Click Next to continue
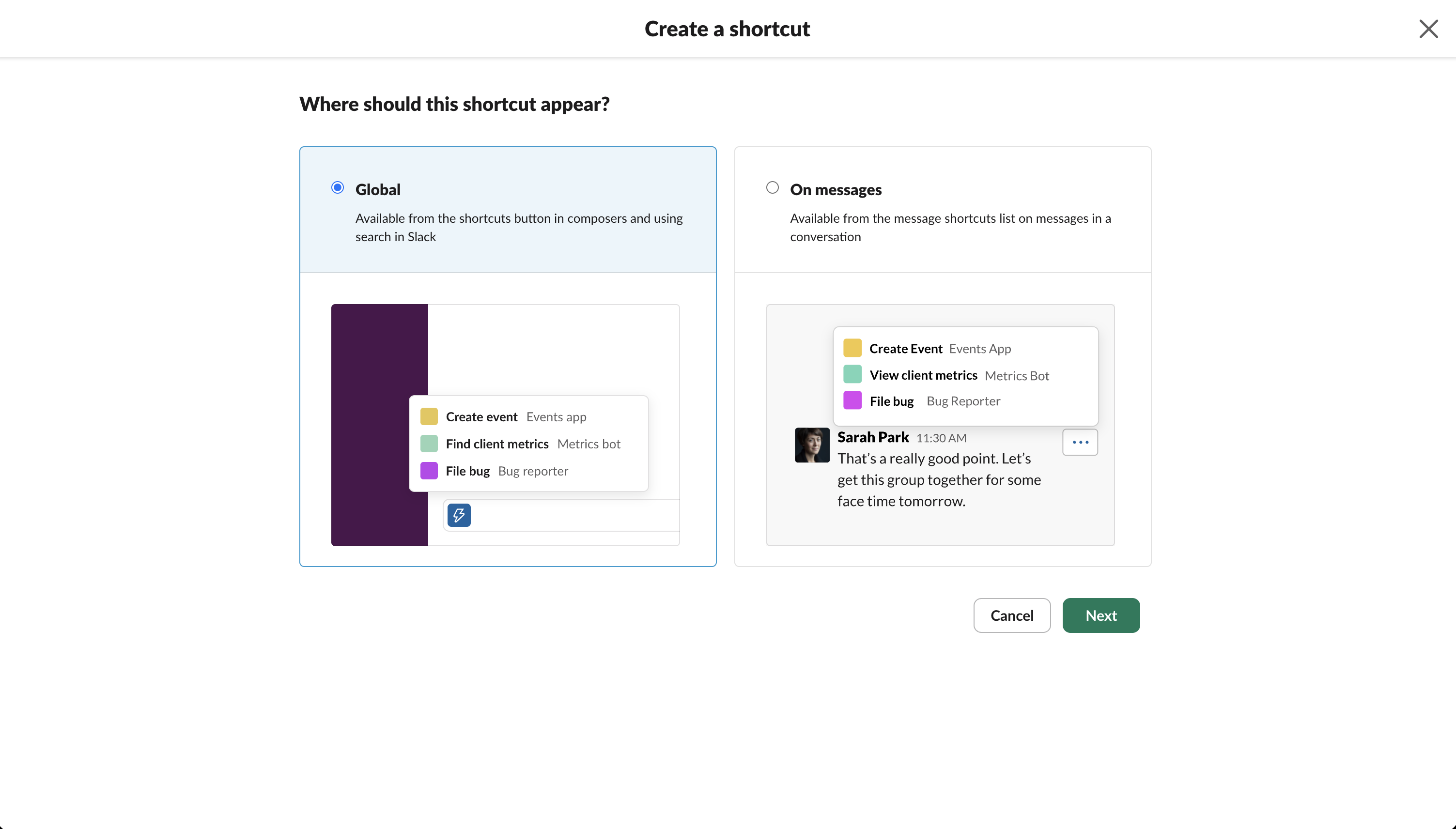Viewport: 1456px width, 829px height. click(x=1100, y=615)
